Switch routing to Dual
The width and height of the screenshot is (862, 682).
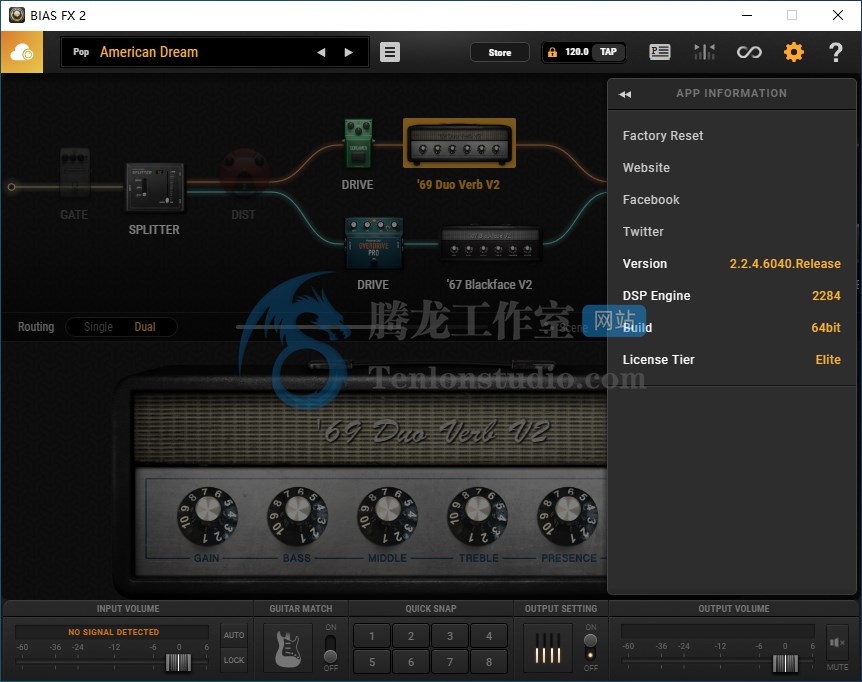point(145,326)
